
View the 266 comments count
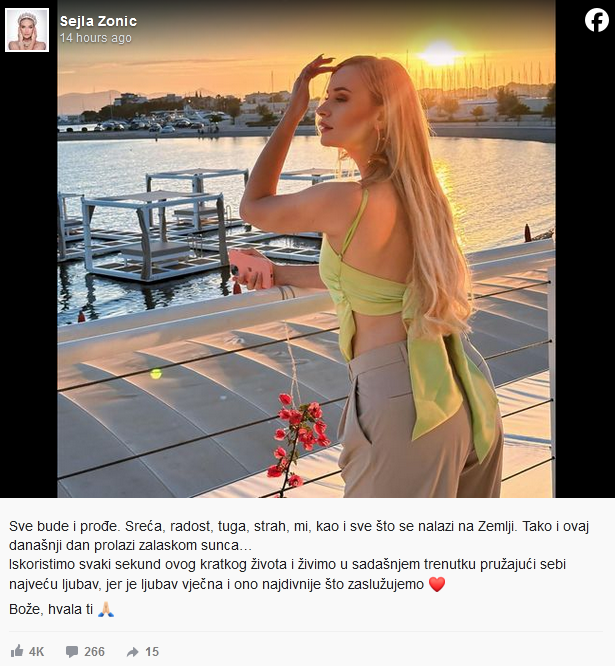point(94,652)
